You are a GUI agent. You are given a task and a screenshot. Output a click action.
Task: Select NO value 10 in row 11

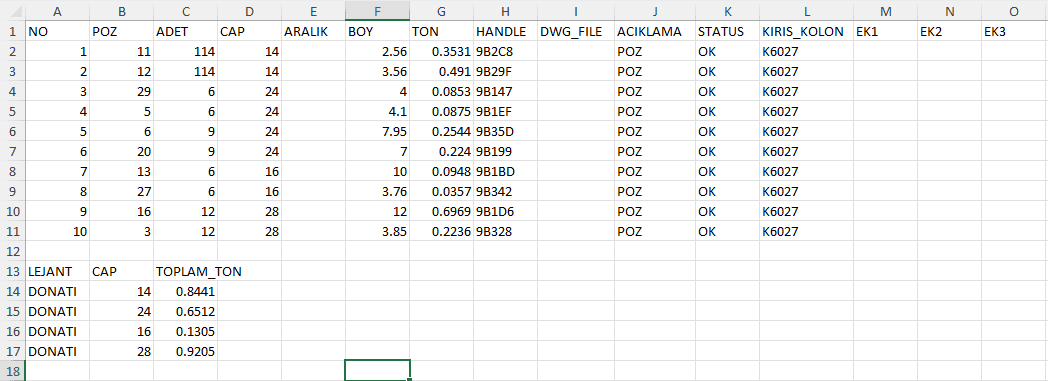point(57,232)
